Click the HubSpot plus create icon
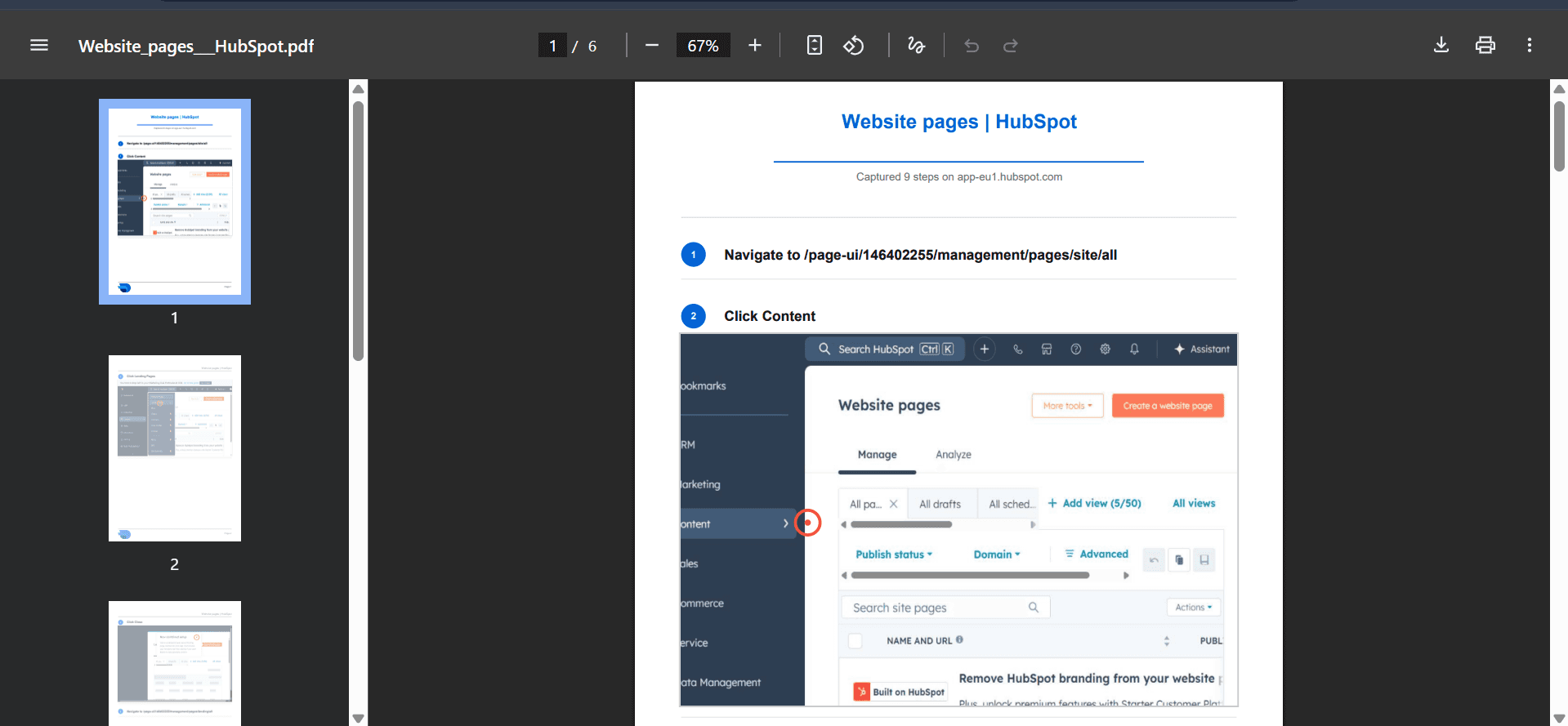This screenshot has width=1568, height=726. coord(985,349)
